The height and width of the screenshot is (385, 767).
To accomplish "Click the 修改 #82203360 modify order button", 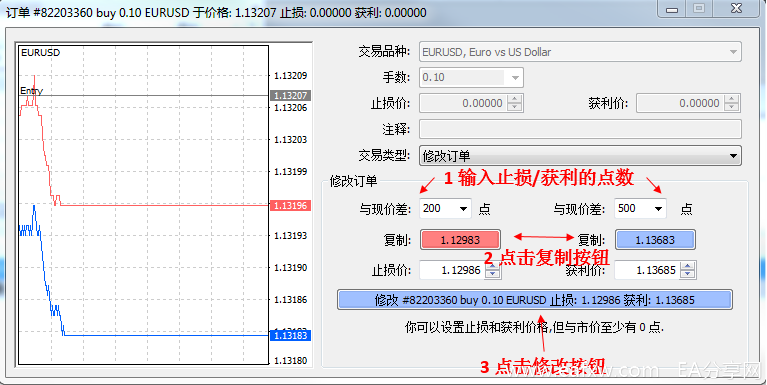I will 535,300.
